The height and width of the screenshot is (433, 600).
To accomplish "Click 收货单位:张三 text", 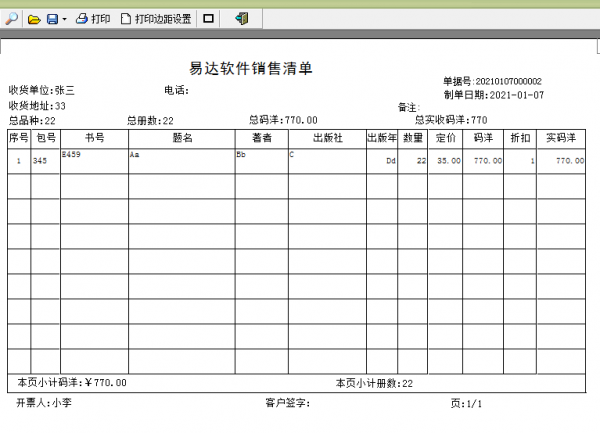I will [x=41, y=90].
